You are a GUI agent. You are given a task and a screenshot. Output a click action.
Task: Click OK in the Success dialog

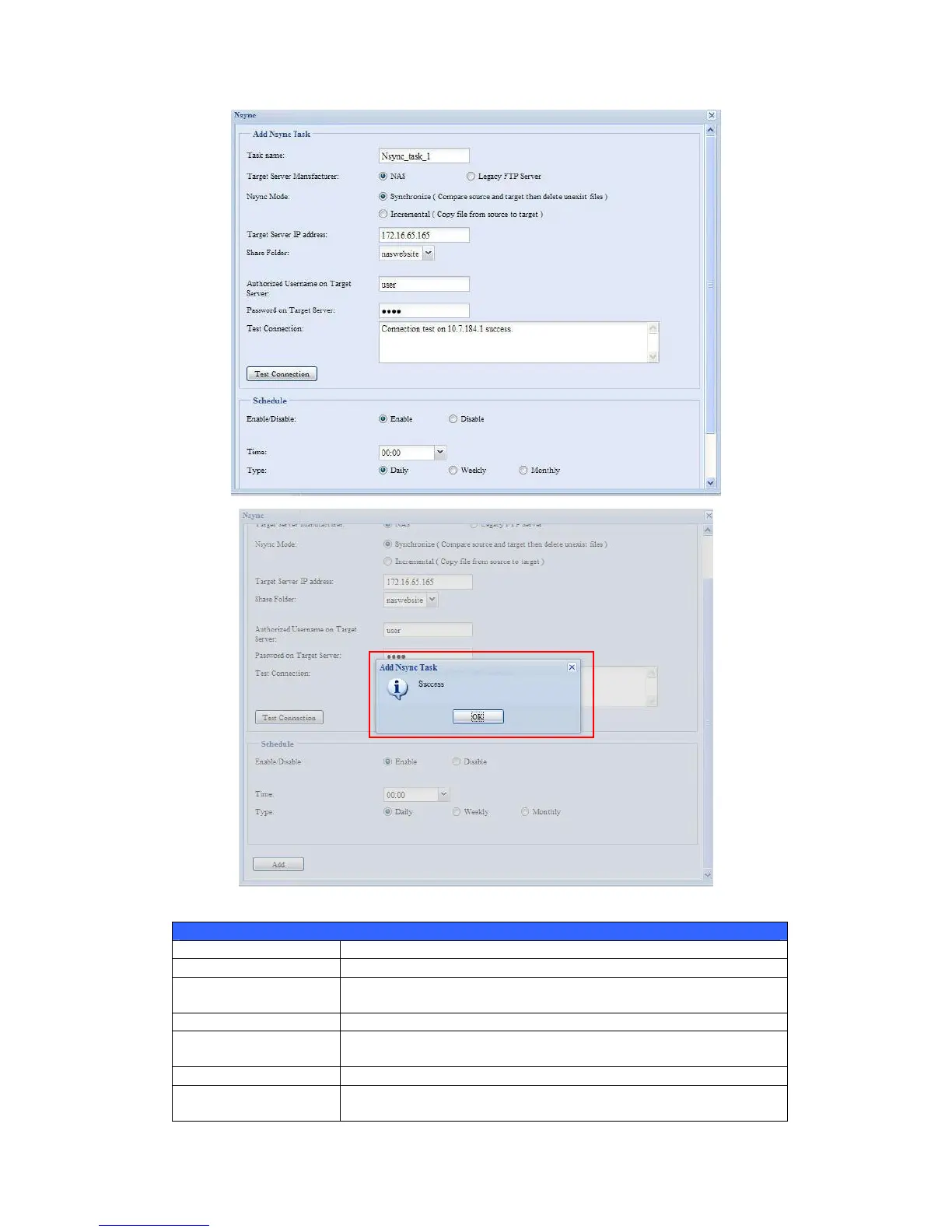(478, 716)
